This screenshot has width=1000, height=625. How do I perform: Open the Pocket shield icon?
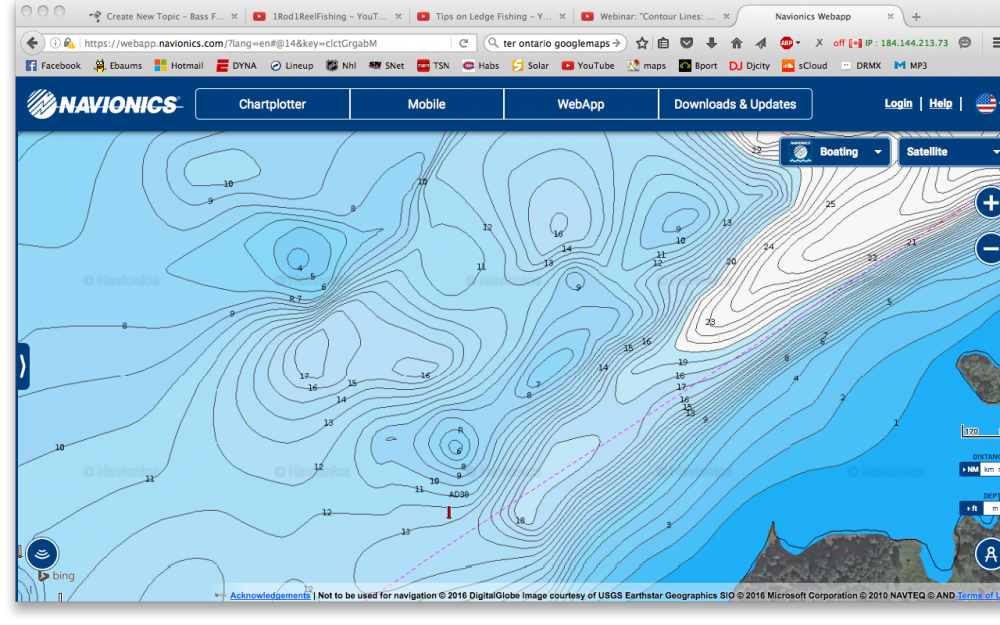[x=686, y=43]
